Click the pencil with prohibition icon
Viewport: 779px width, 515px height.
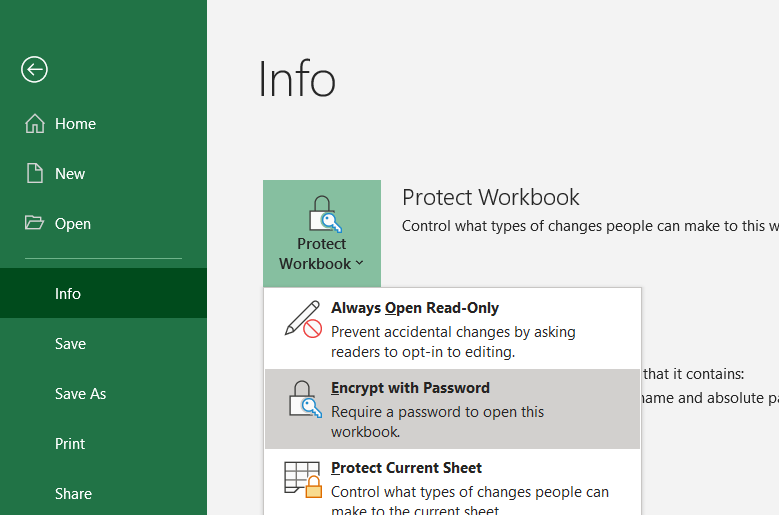pos(303,319)
